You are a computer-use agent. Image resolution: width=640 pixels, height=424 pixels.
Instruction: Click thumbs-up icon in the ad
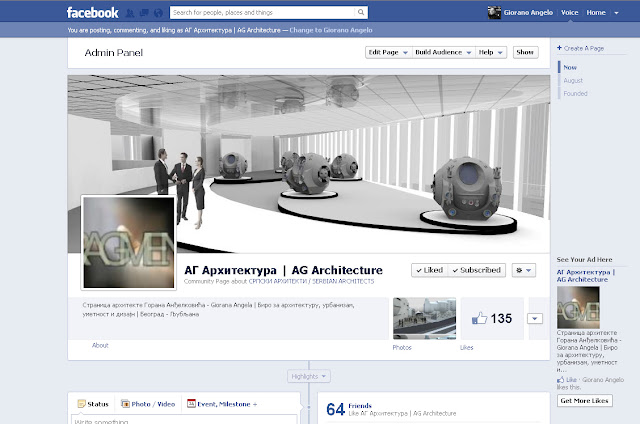[x=560, y=380]
